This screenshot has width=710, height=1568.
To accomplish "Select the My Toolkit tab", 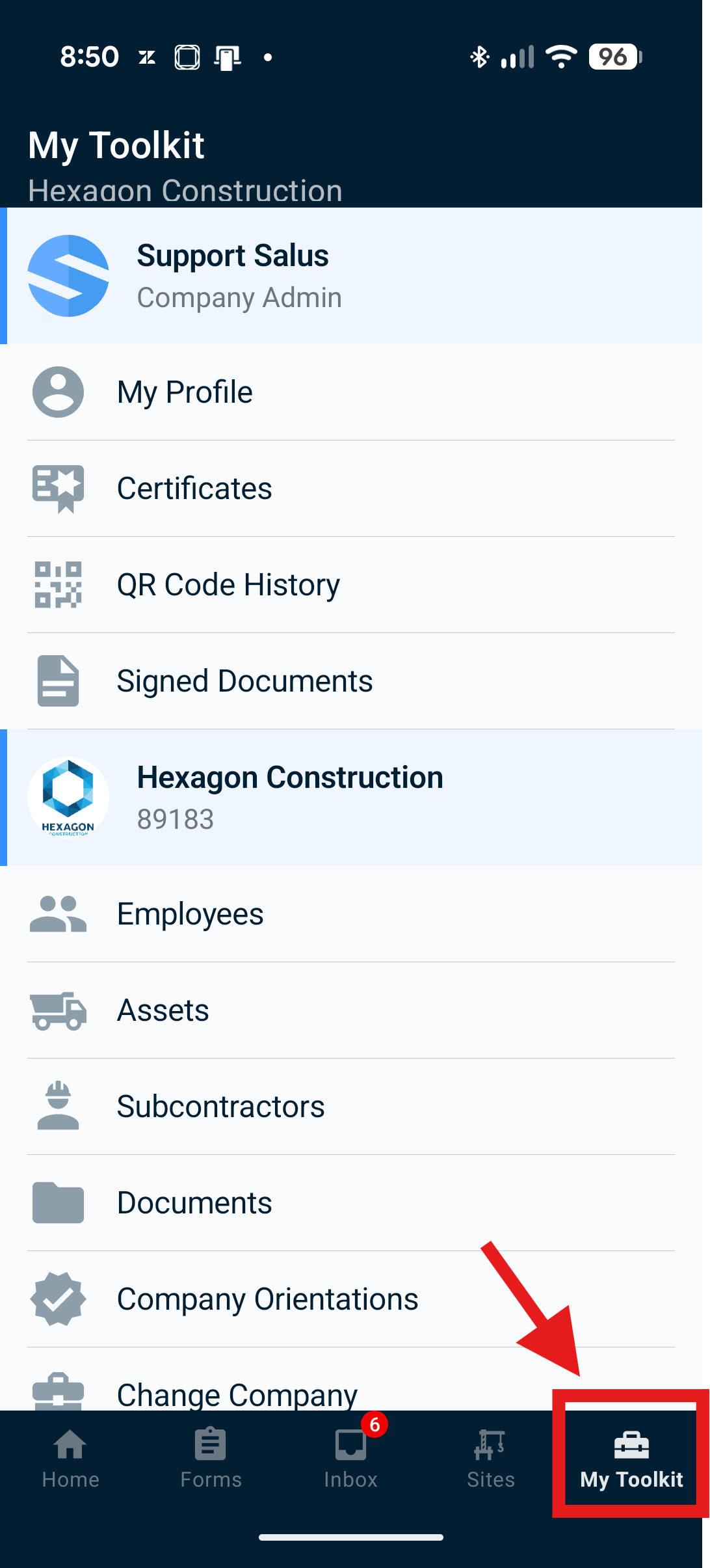I will point(631,1459).
